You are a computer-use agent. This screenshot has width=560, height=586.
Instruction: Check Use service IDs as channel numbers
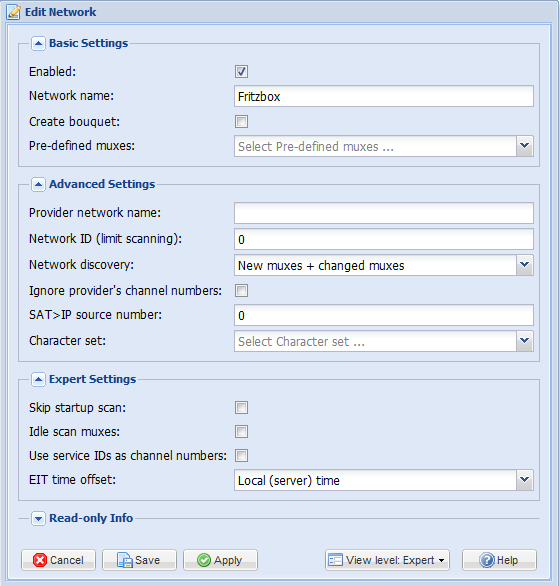tap(241, 456)
